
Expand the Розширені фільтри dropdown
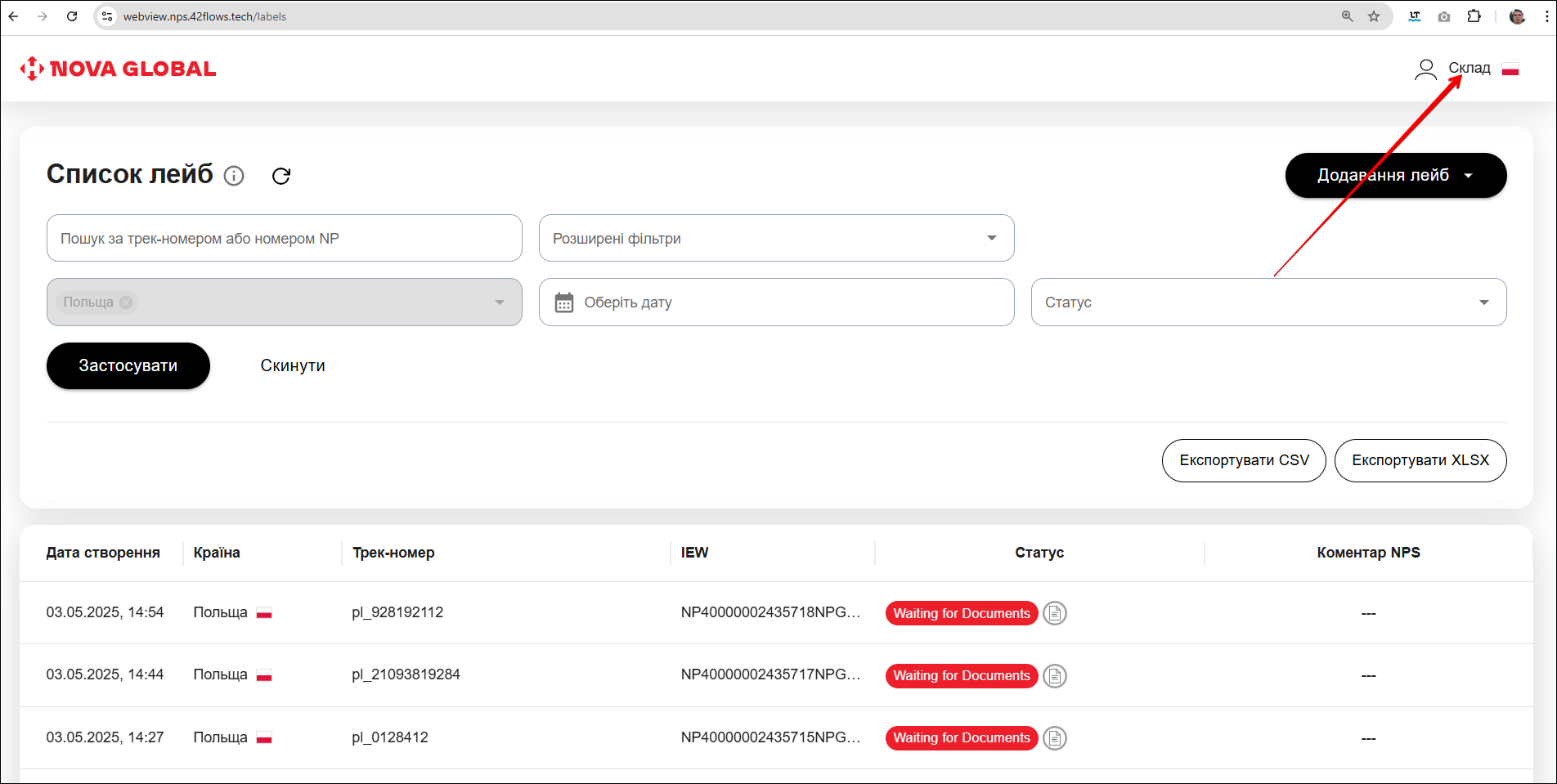tap(776, 238)
